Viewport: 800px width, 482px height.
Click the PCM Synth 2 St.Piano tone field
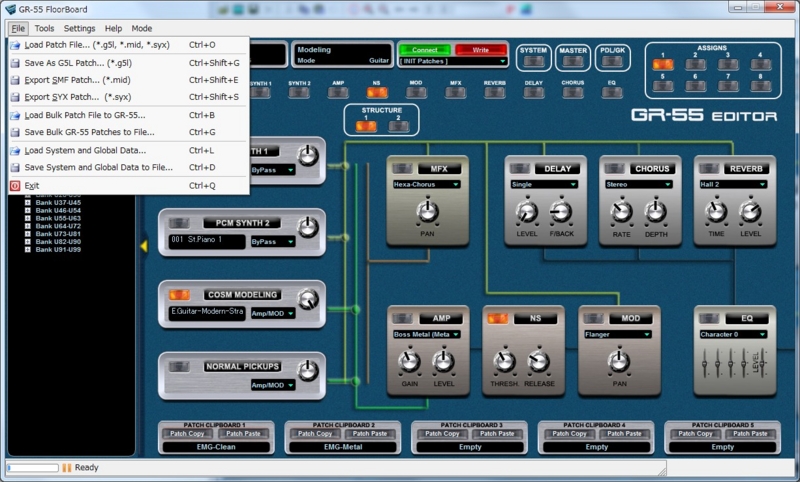pyautogui.click(x=205, y=241)
